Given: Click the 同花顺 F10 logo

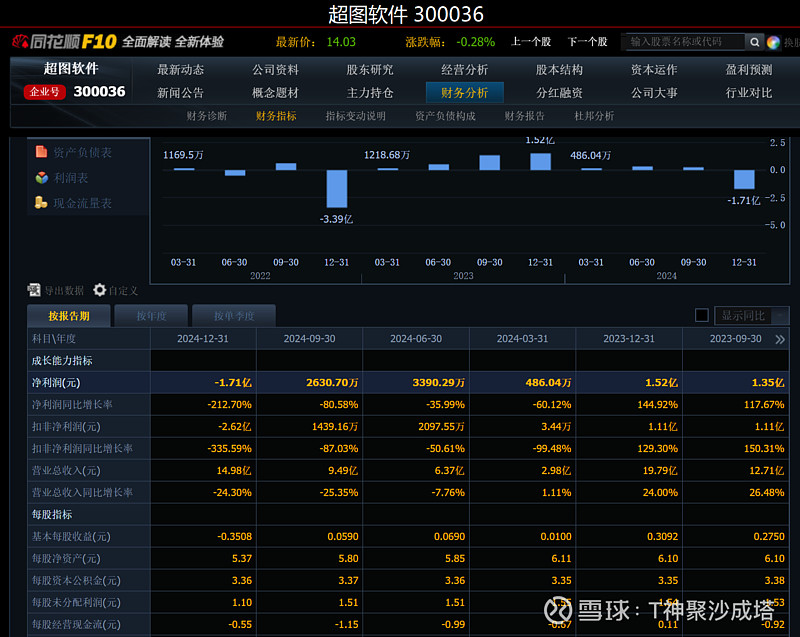Looking at the screenshot, I should pos(65,42).
